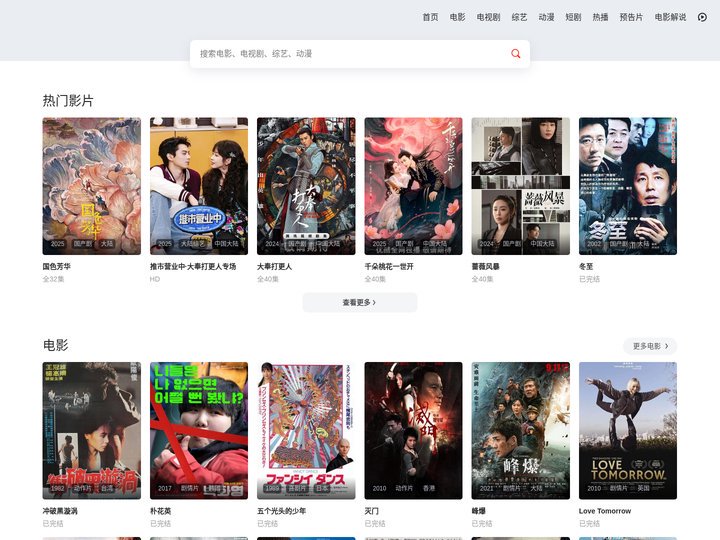The width and height of the screenshot is (720, 540).
Task: Open the 国色芳华 poster
Action: [x=92, y=186]
